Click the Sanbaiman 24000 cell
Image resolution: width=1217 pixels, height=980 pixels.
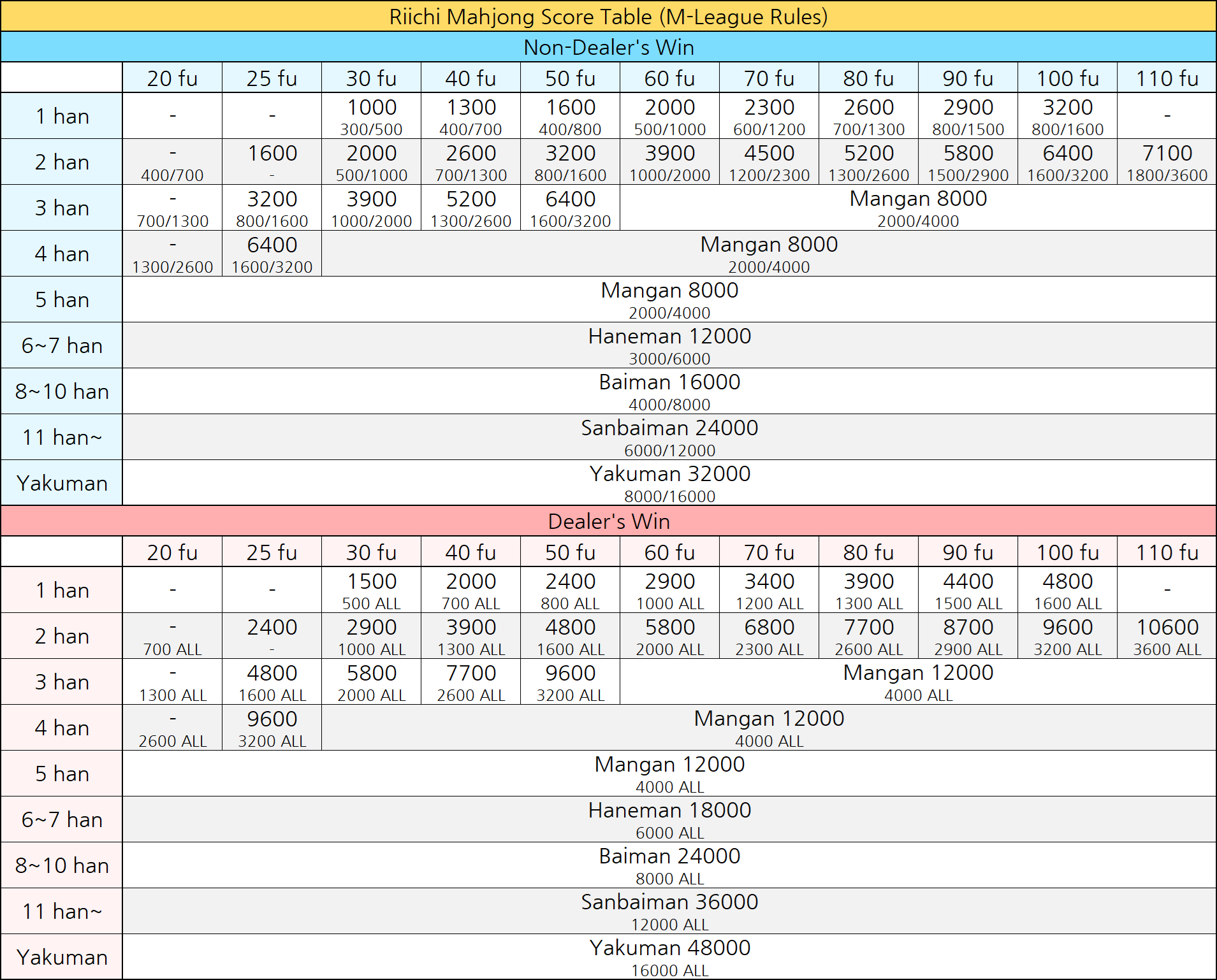[669, 437]
